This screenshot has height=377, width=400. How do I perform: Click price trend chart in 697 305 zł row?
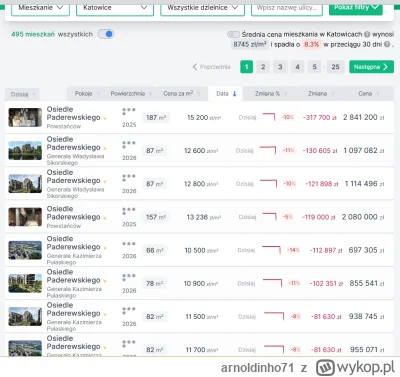point(272,250)
